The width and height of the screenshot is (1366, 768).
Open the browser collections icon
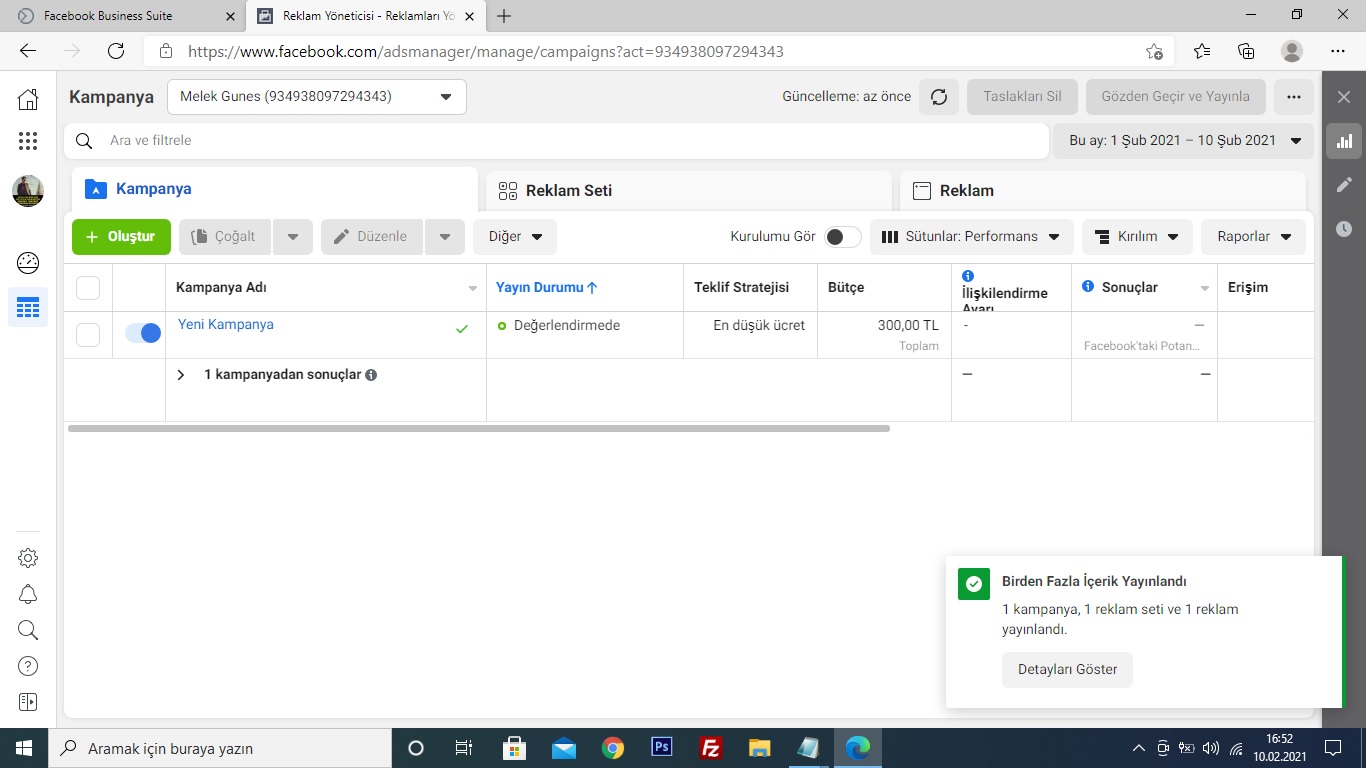(1246, 51)
